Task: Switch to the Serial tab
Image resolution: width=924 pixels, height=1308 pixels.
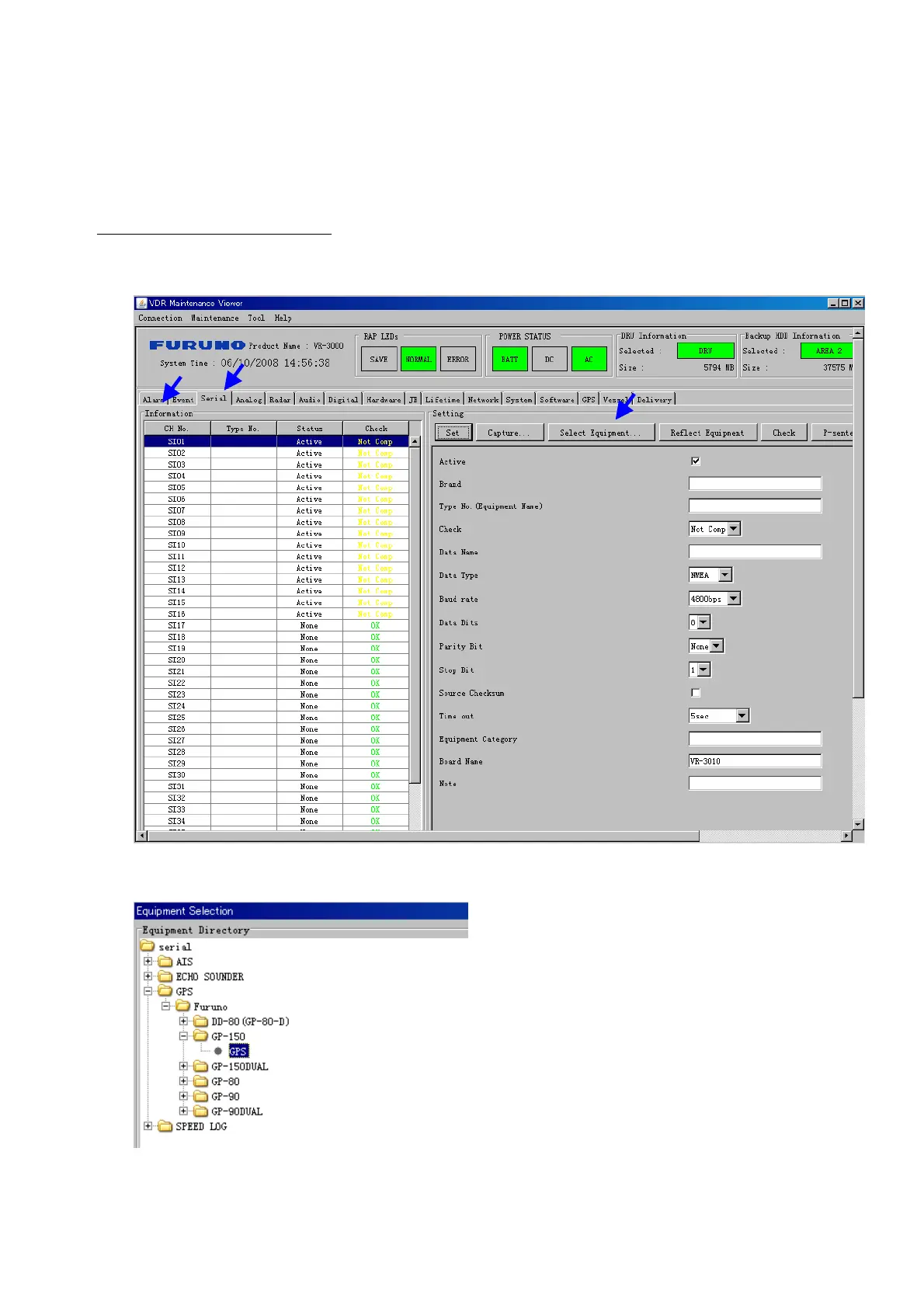Action: pyautogui.click(x=214, y=398)
